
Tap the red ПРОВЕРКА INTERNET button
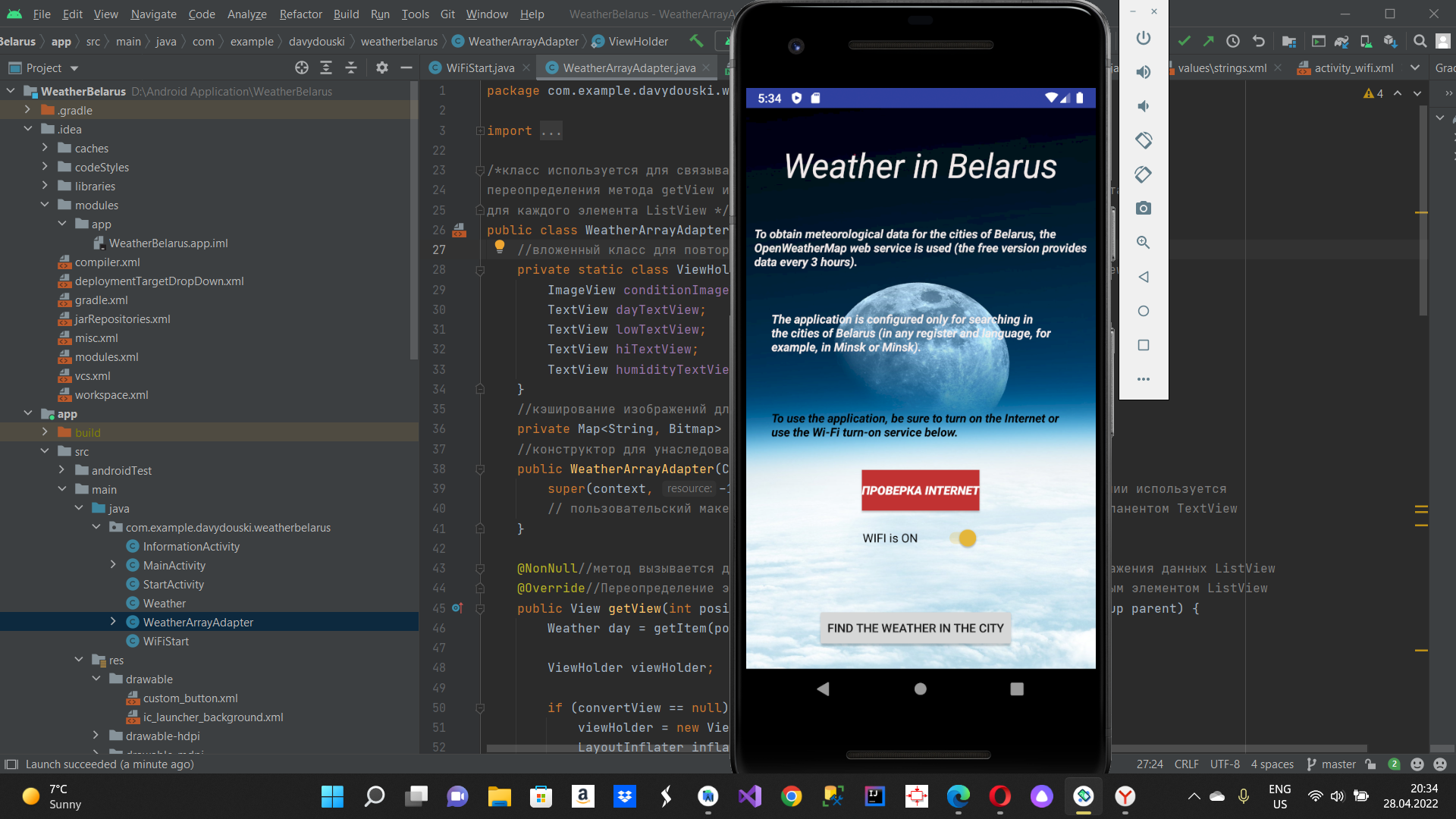tap(920, 491)
